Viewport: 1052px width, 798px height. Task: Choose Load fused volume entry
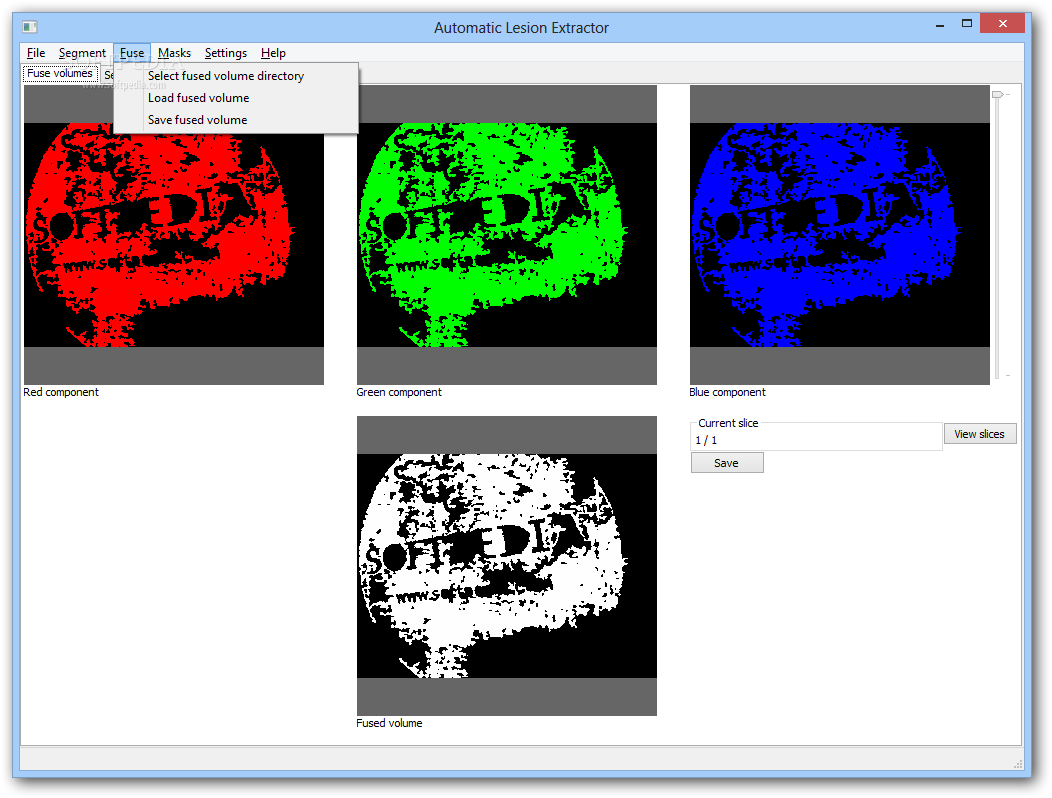coord(236,98)
